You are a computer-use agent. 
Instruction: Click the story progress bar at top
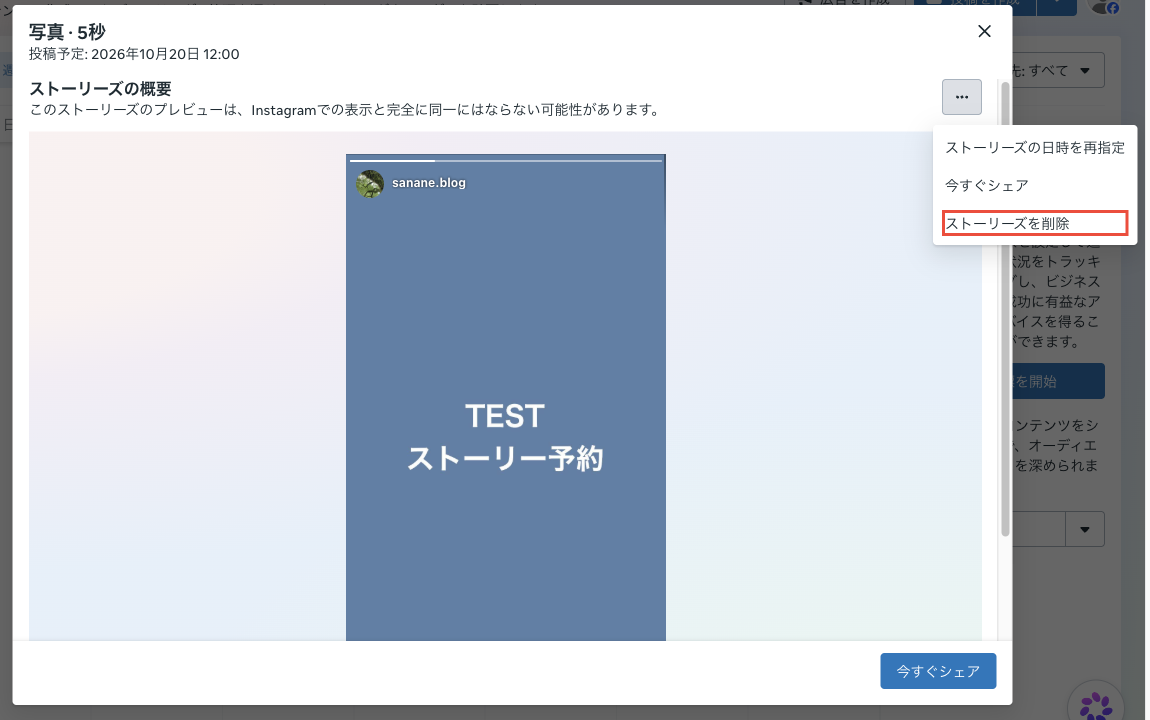[x=505, y=160]
